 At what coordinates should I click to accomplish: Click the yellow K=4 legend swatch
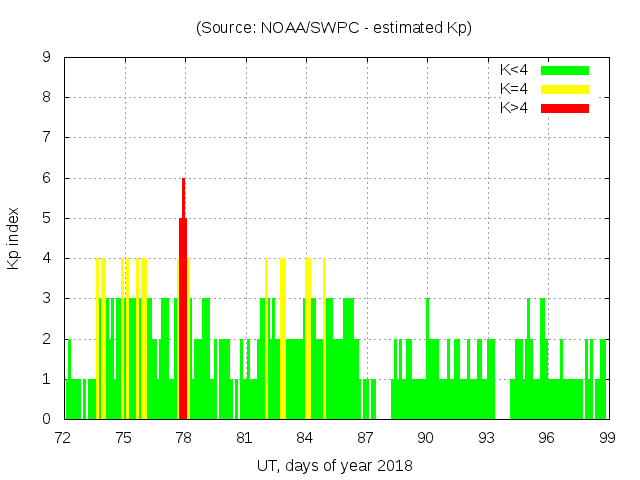[x=565, y=89]
